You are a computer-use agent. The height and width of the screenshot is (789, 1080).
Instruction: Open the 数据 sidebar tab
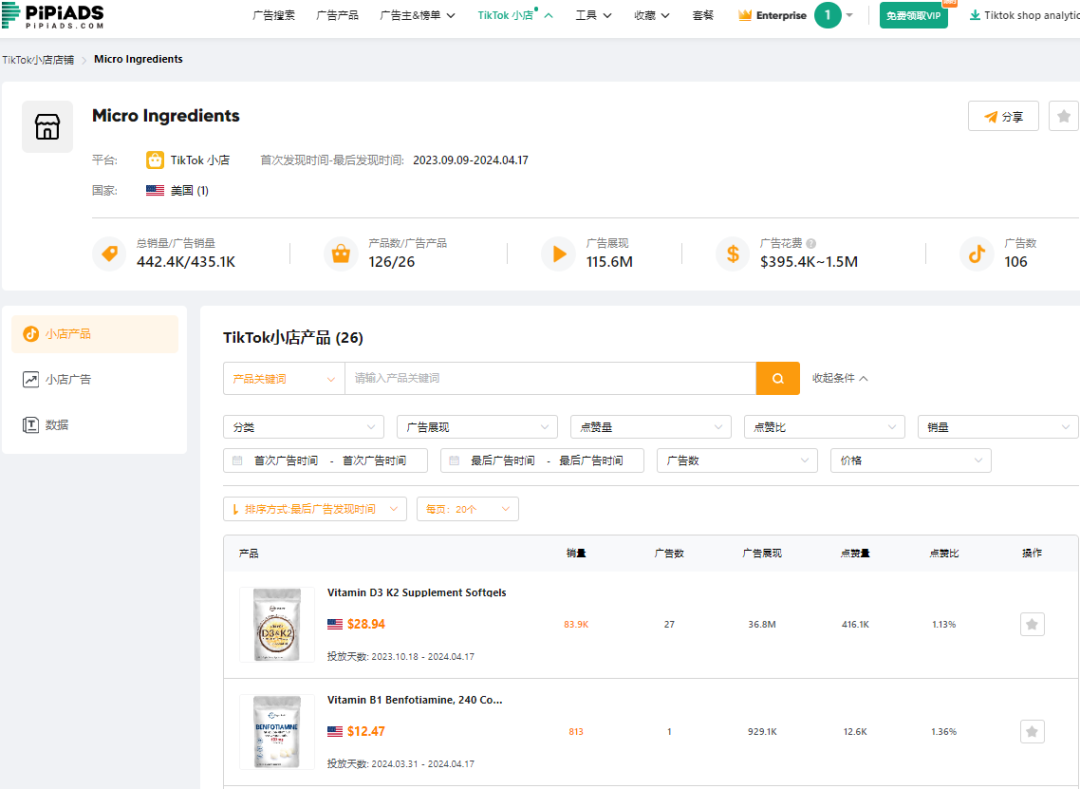(95, 425)
